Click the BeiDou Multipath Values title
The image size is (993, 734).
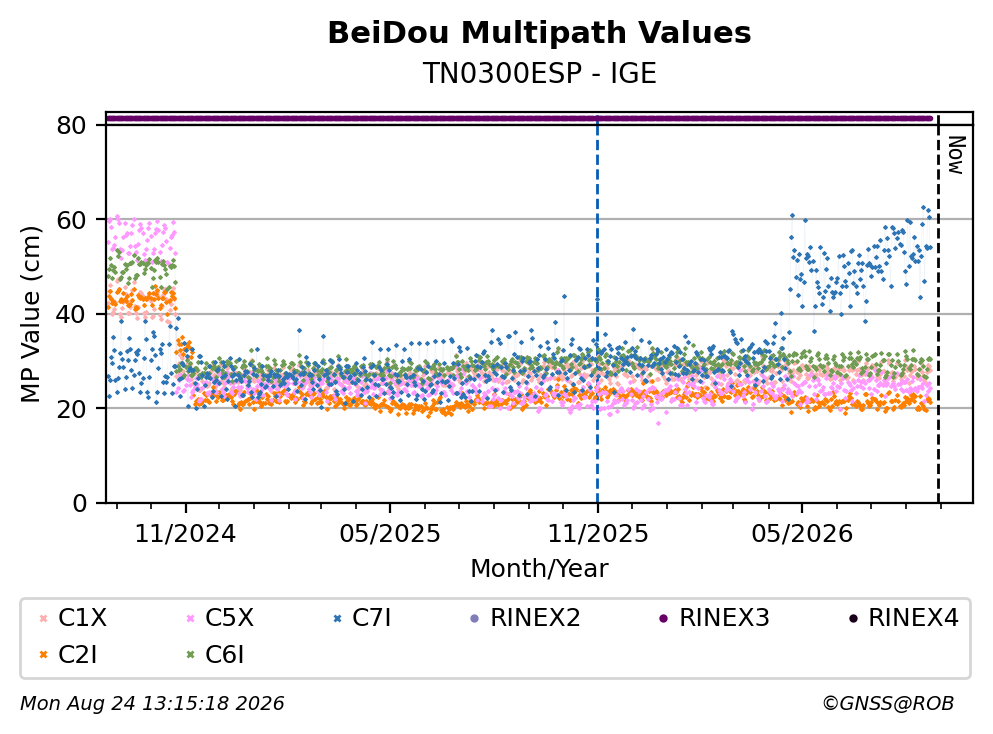[x=539, y=33]
